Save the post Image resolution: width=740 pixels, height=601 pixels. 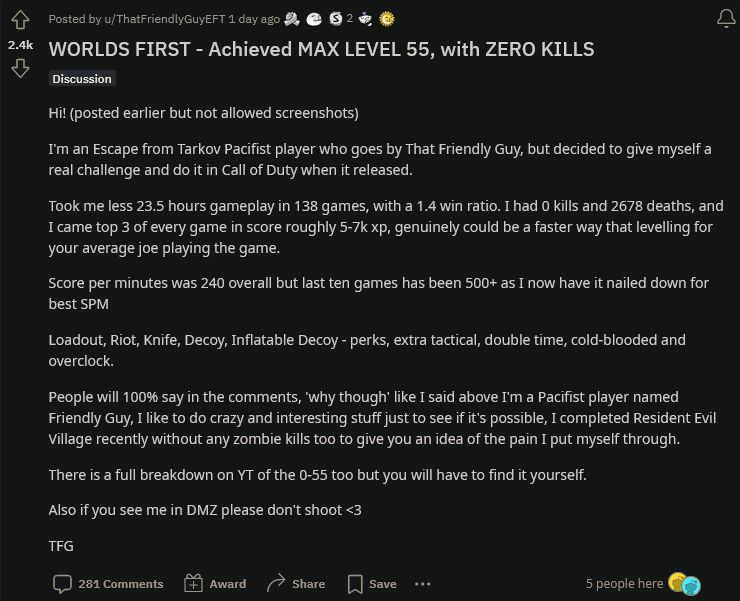click(x=372, y=584)
